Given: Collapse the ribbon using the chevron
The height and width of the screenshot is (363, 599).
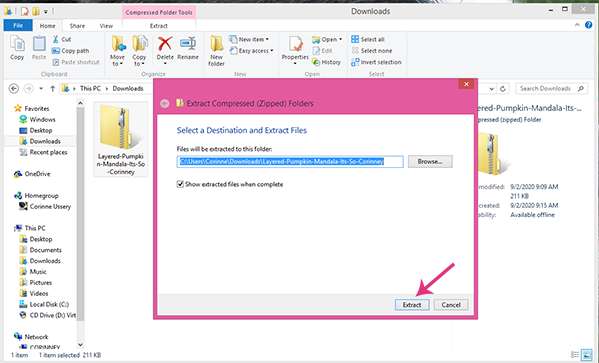Looking at the screenshot, I should click(x=577, y=25).
